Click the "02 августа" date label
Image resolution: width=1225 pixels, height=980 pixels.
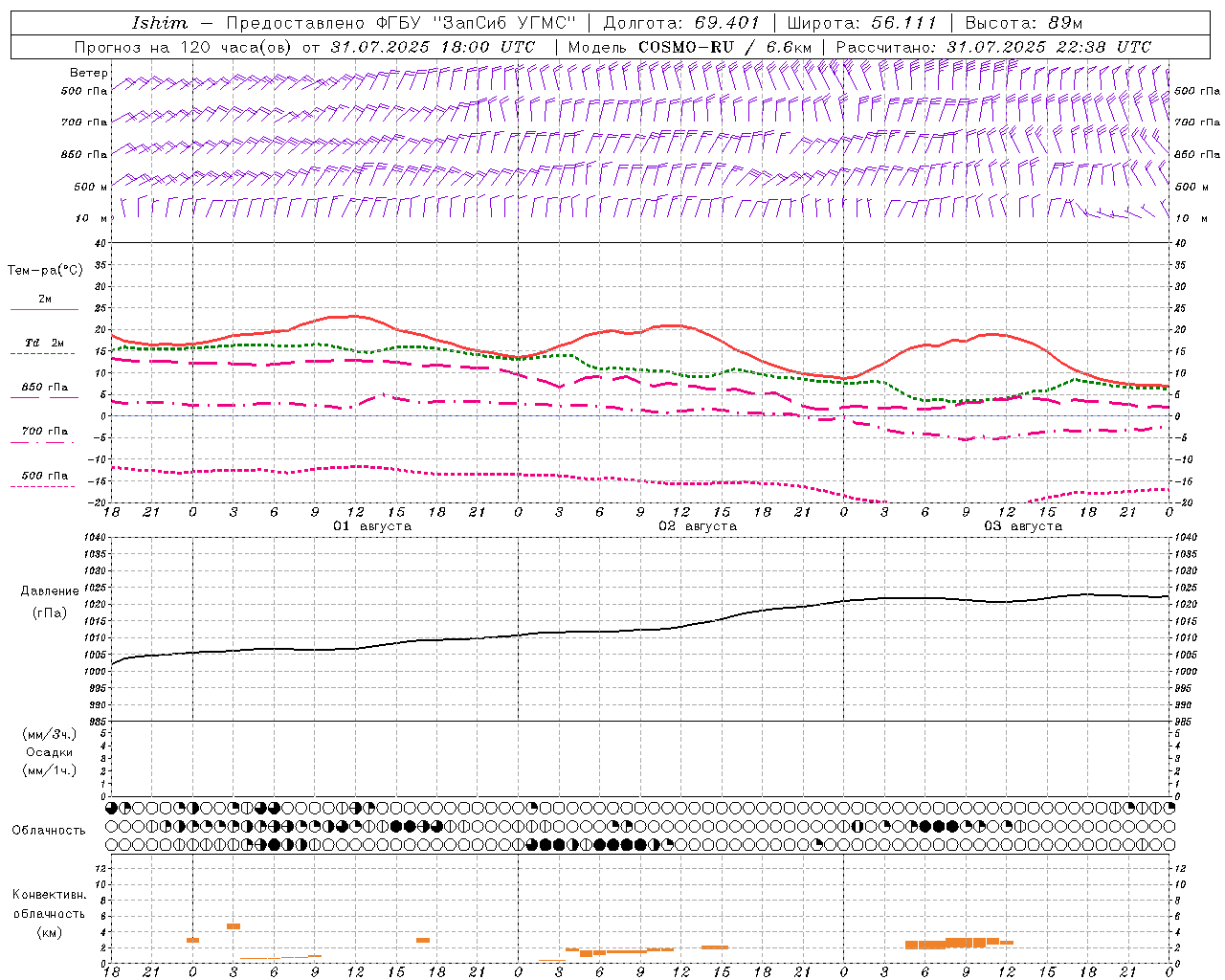pyautogui.click(x=698, y=526)
